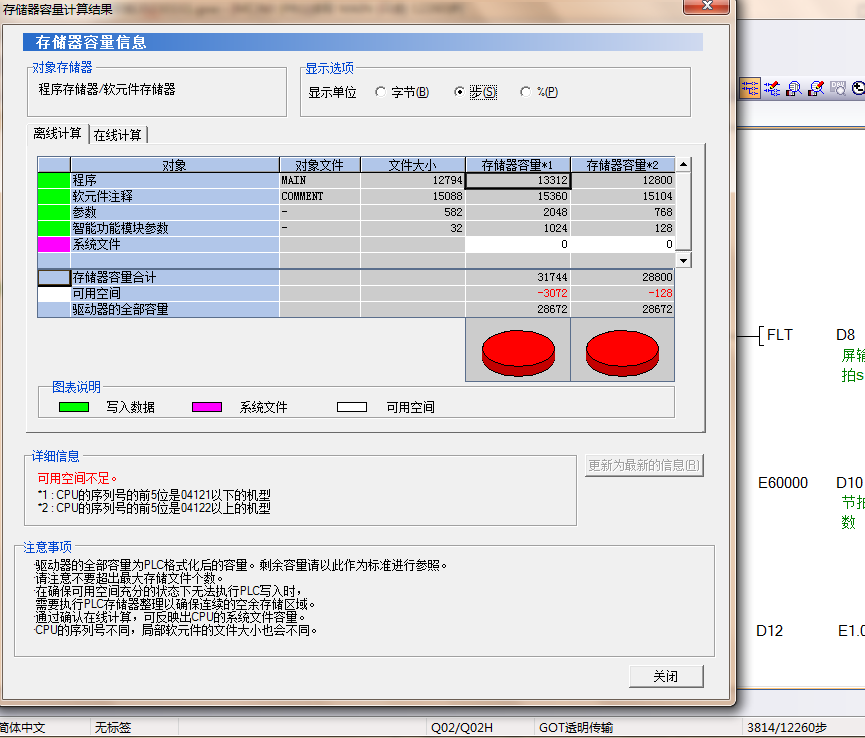Click the right red pie chart for memory capacity *2
This screenshot has height=738, width=865.
[x=622, y=351]
